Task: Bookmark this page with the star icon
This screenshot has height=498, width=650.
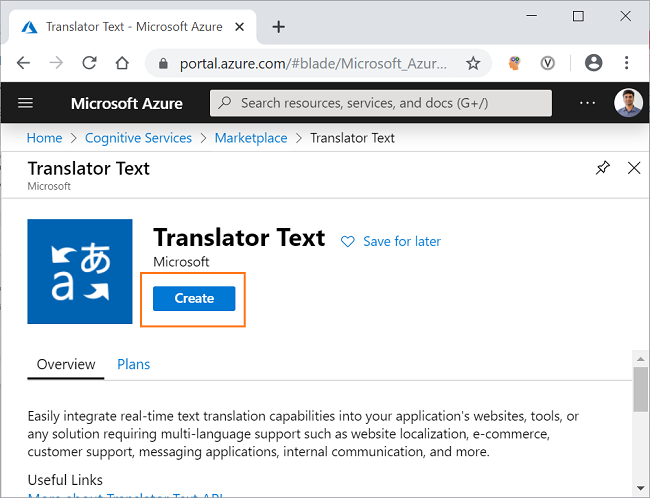Action: (473, 63)
